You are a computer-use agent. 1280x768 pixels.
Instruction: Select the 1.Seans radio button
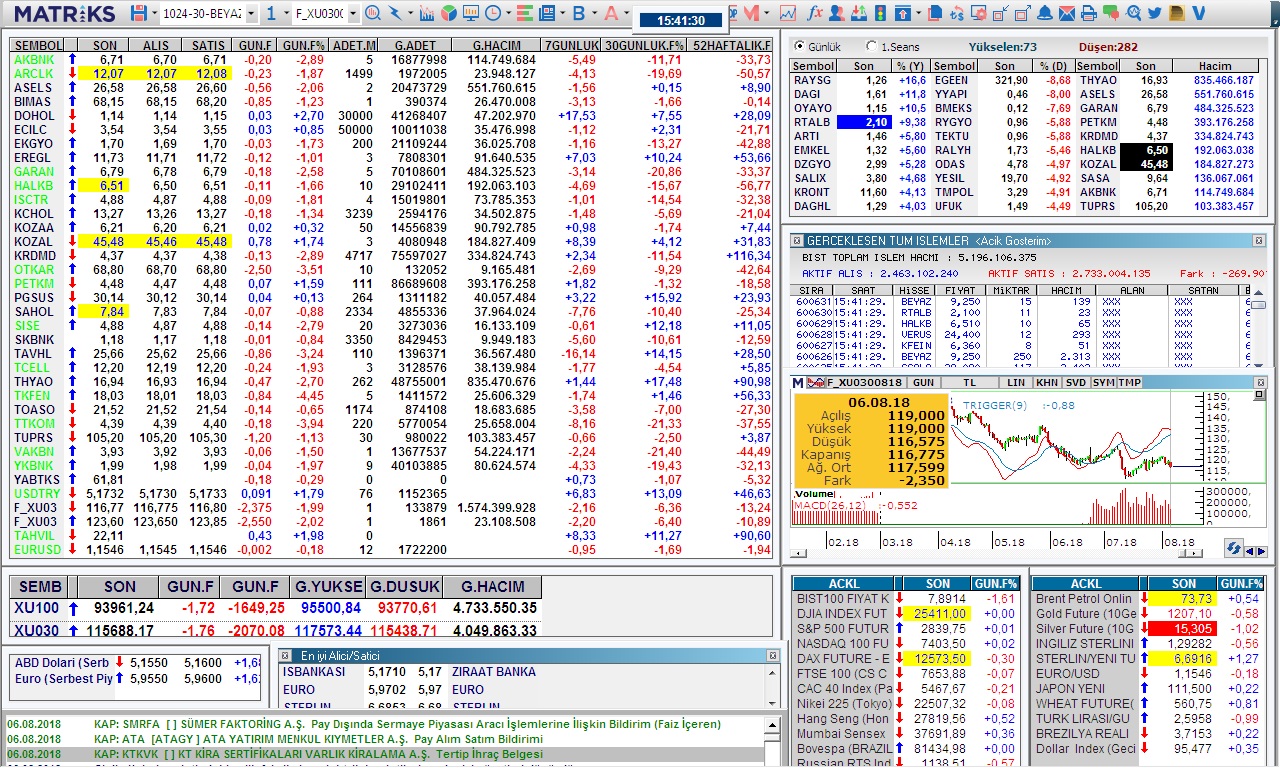click(871, 47)
